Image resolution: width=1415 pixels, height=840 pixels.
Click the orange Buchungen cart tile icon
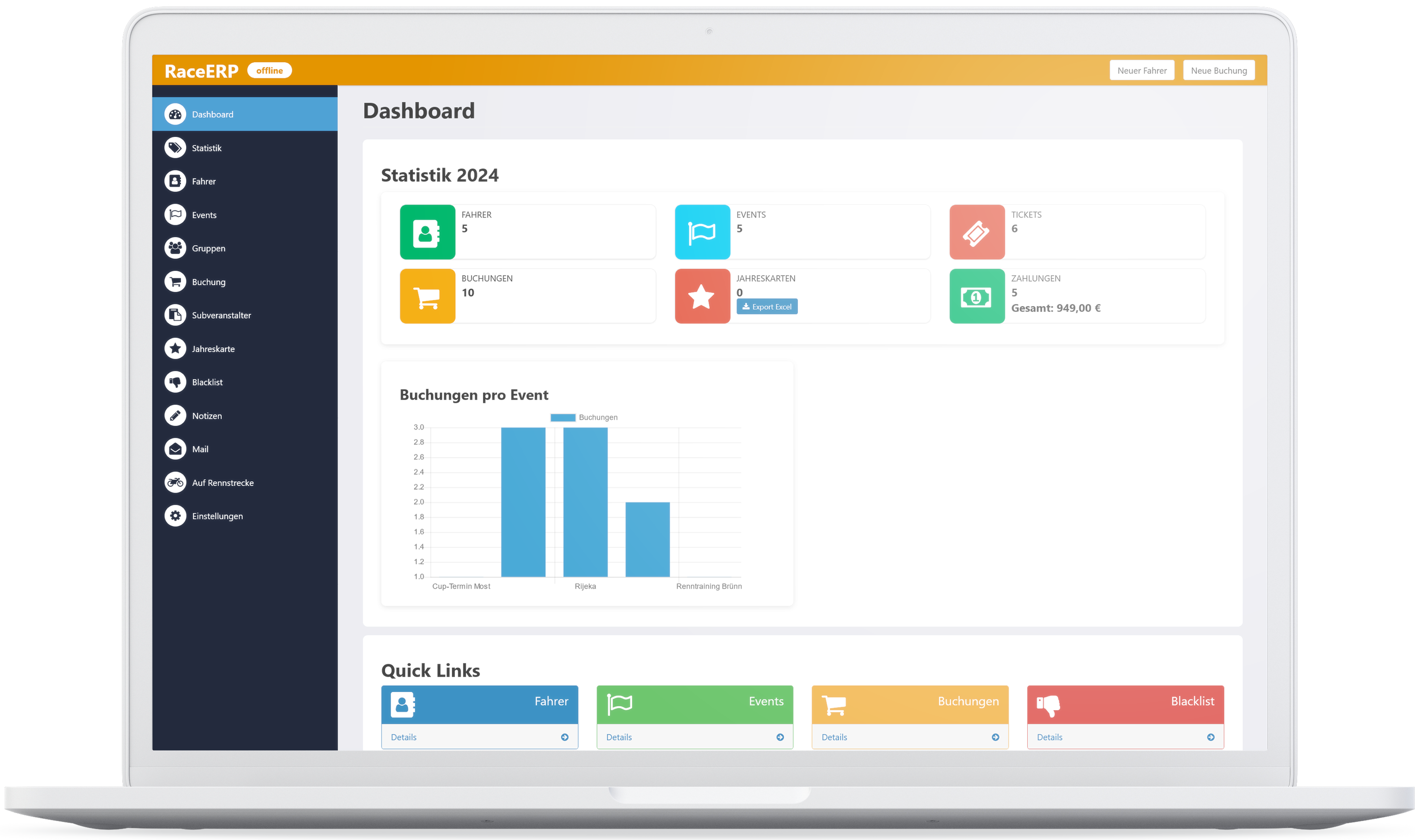coord(427,296)
